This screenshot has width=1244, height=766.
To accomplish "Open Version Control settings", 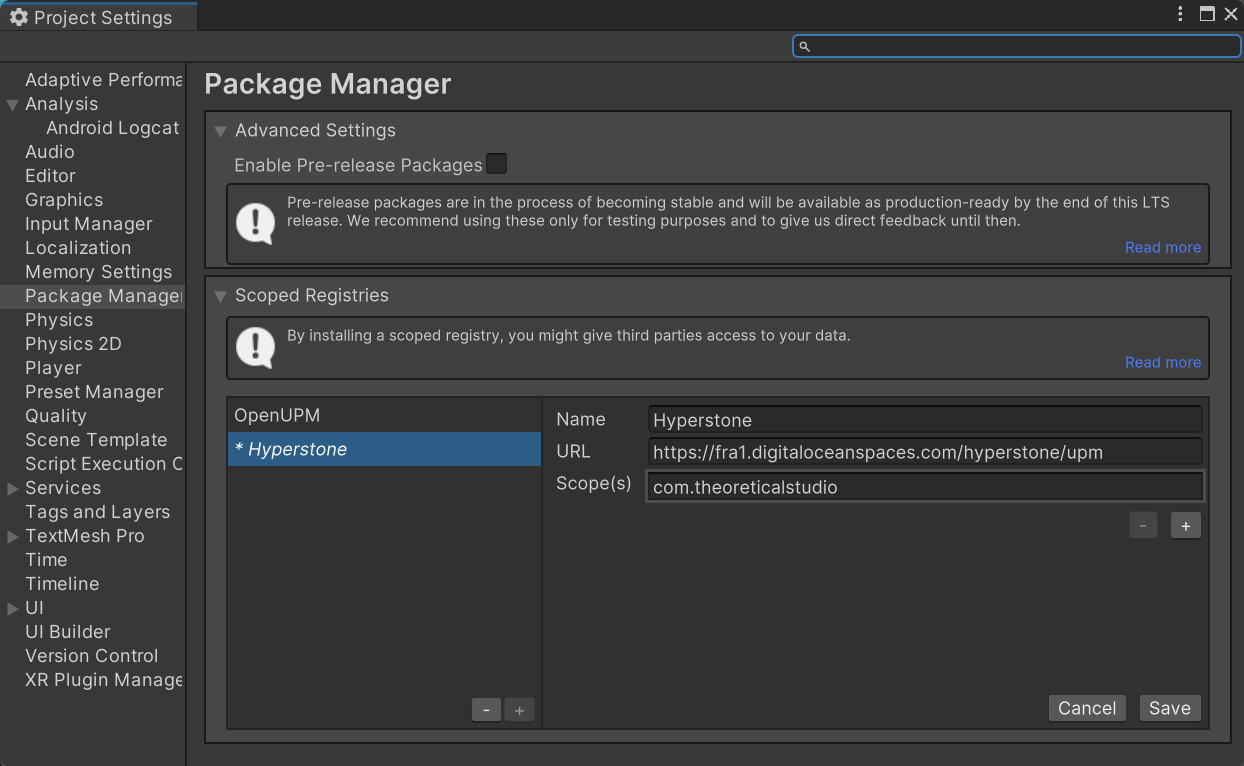I will click(92, 656).
